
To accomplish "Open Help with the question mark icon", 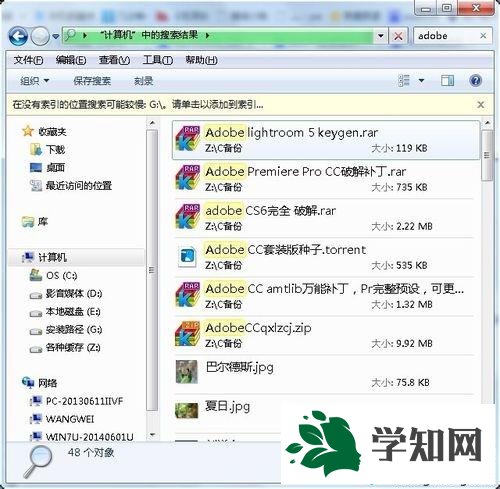I will [475, 80].
